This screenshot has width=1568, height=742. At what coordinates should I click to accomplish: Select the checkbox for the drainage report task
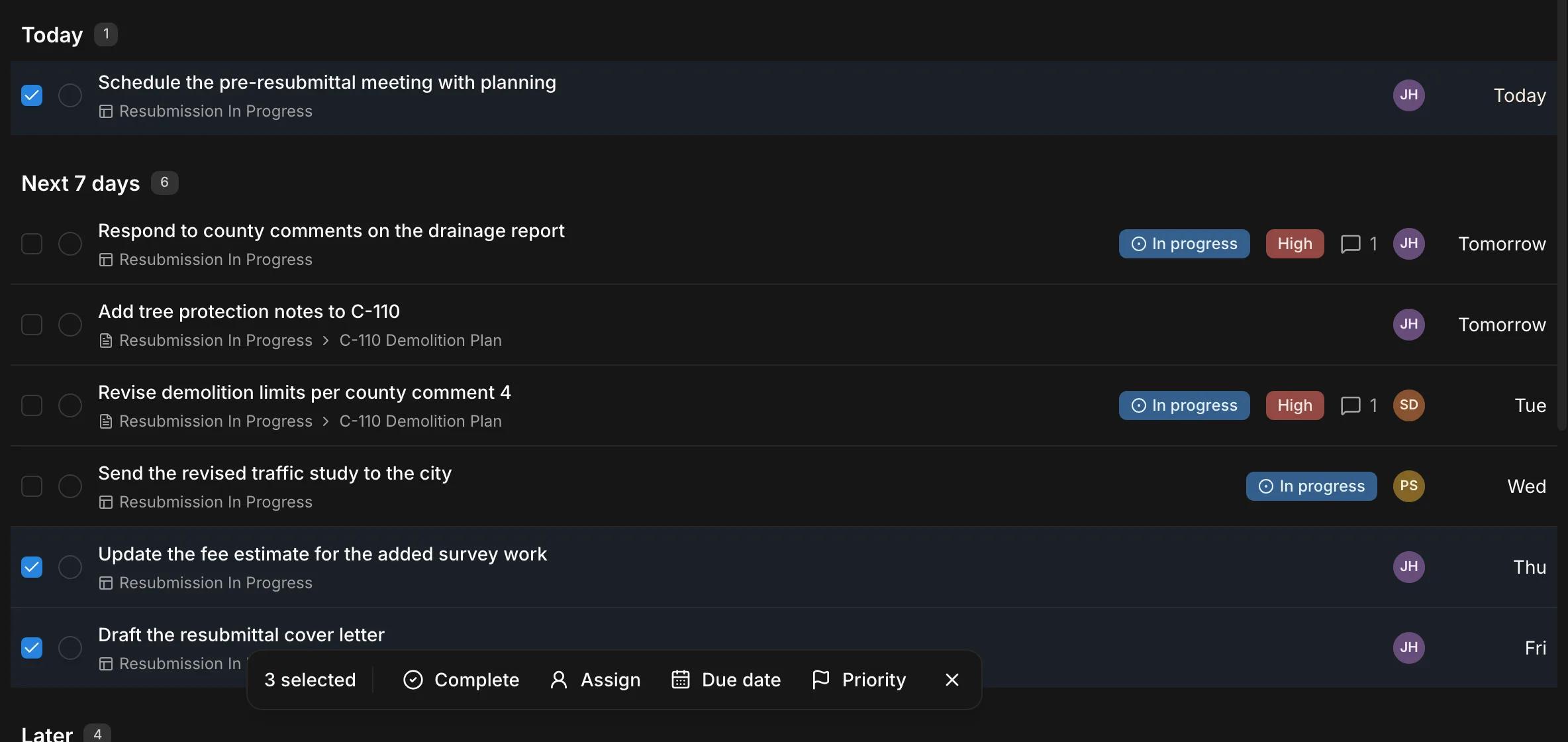tap(32, 244)
